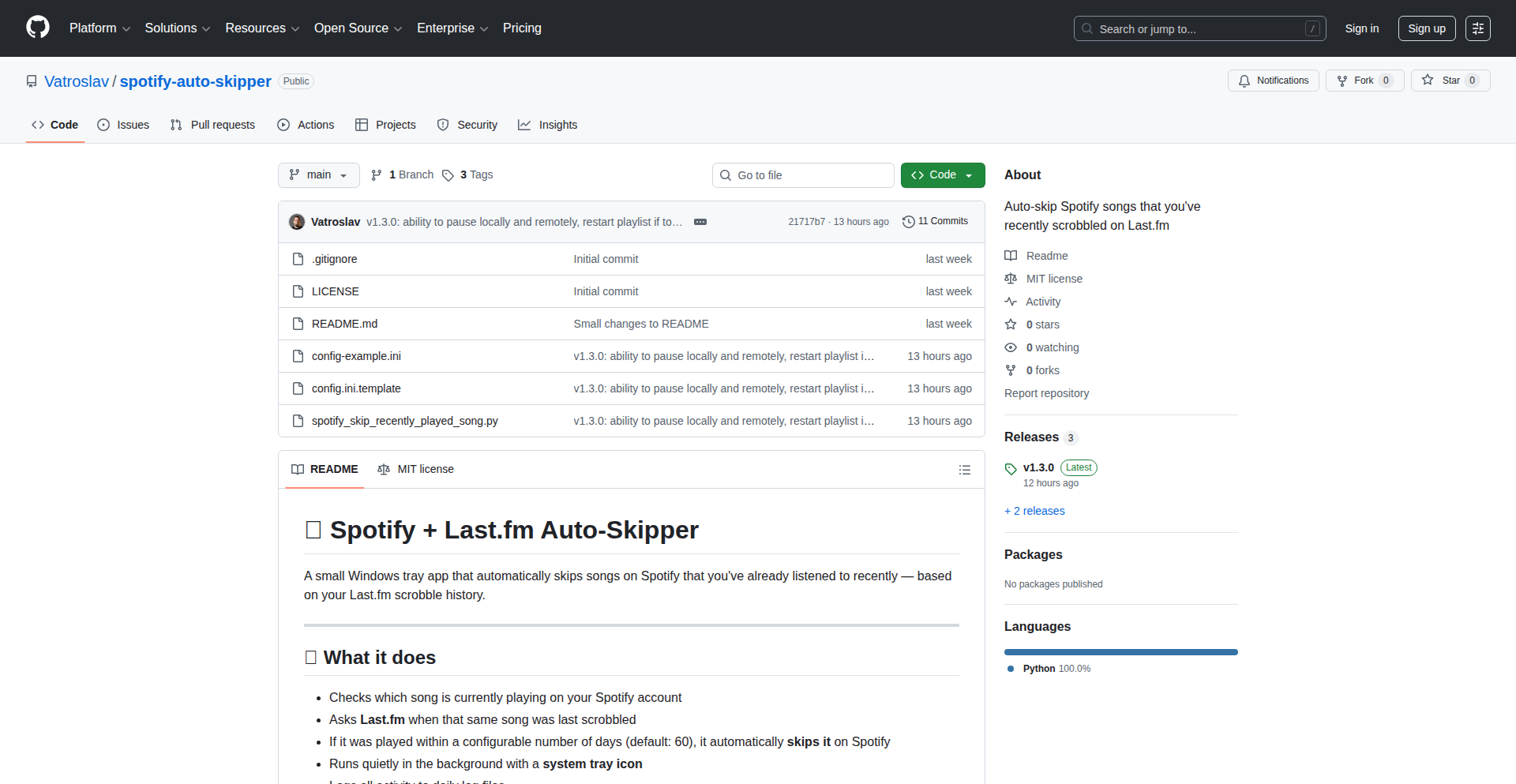Viewport: 1516px width, 784px height.
Task: Click the v1.3.0 release tag icon
Action: pyautogui.click(x=1011, y=467)
